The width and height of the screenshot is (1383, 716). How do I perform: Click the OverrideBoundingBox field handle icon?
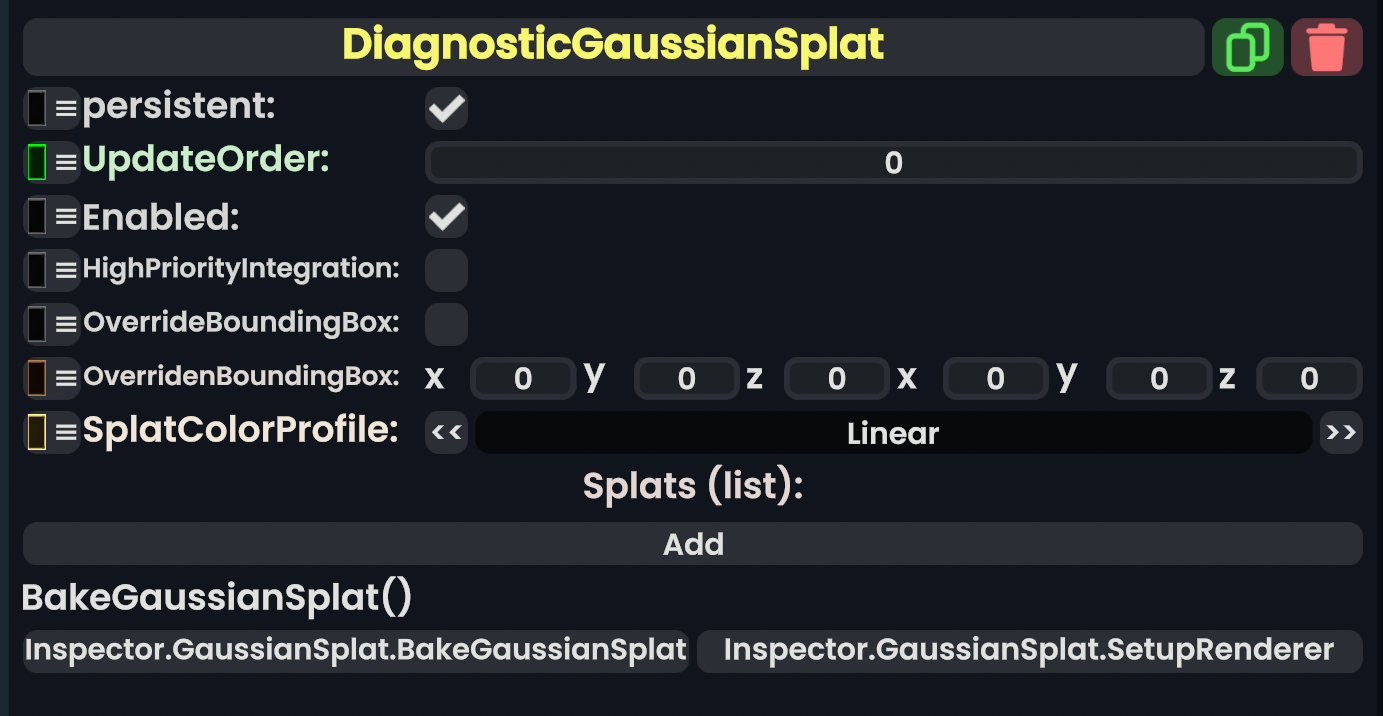click(x=51, y=324)
